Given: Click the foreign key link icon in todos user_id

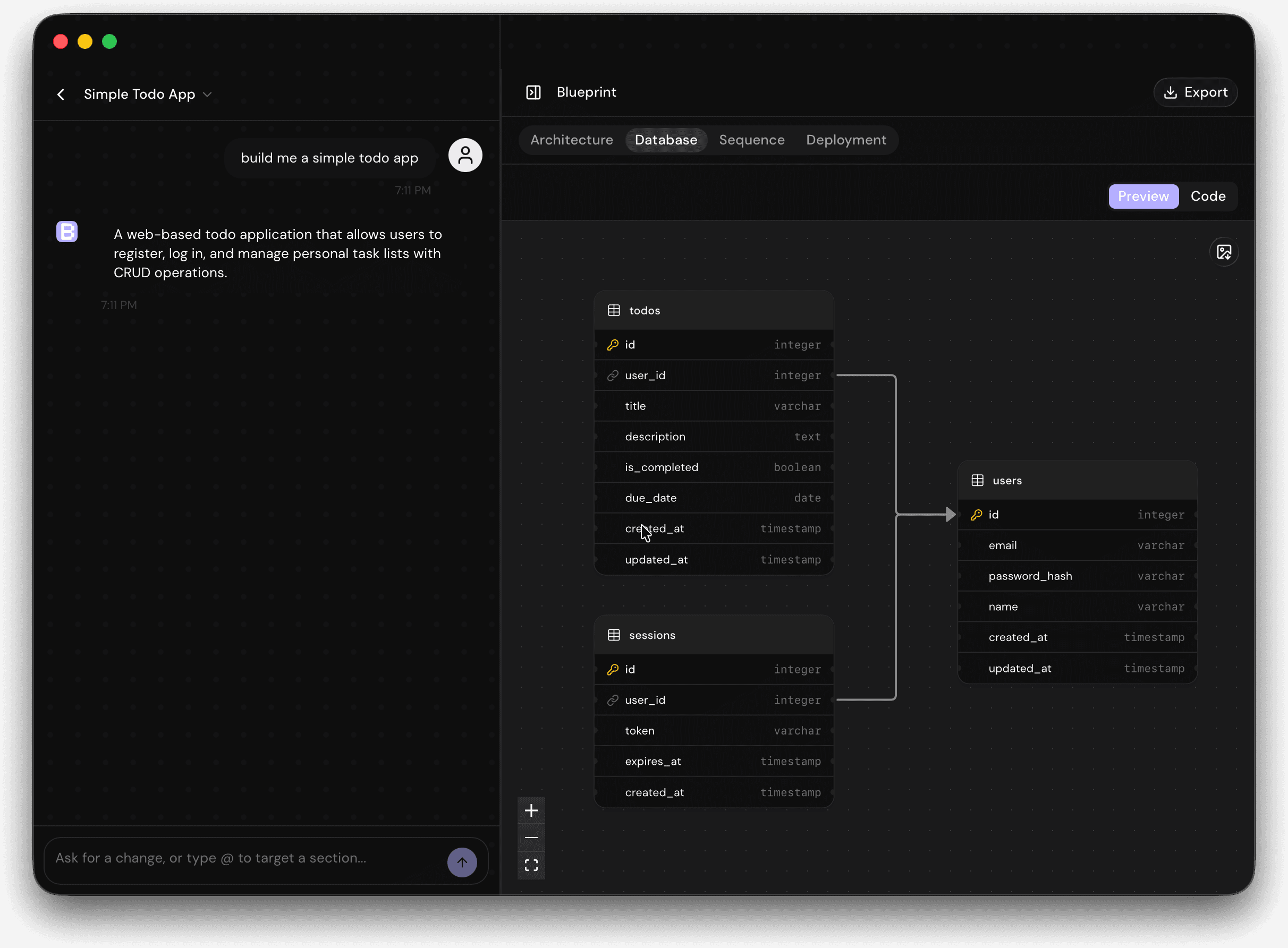Looking at the screenshot, I should (613, 375).
